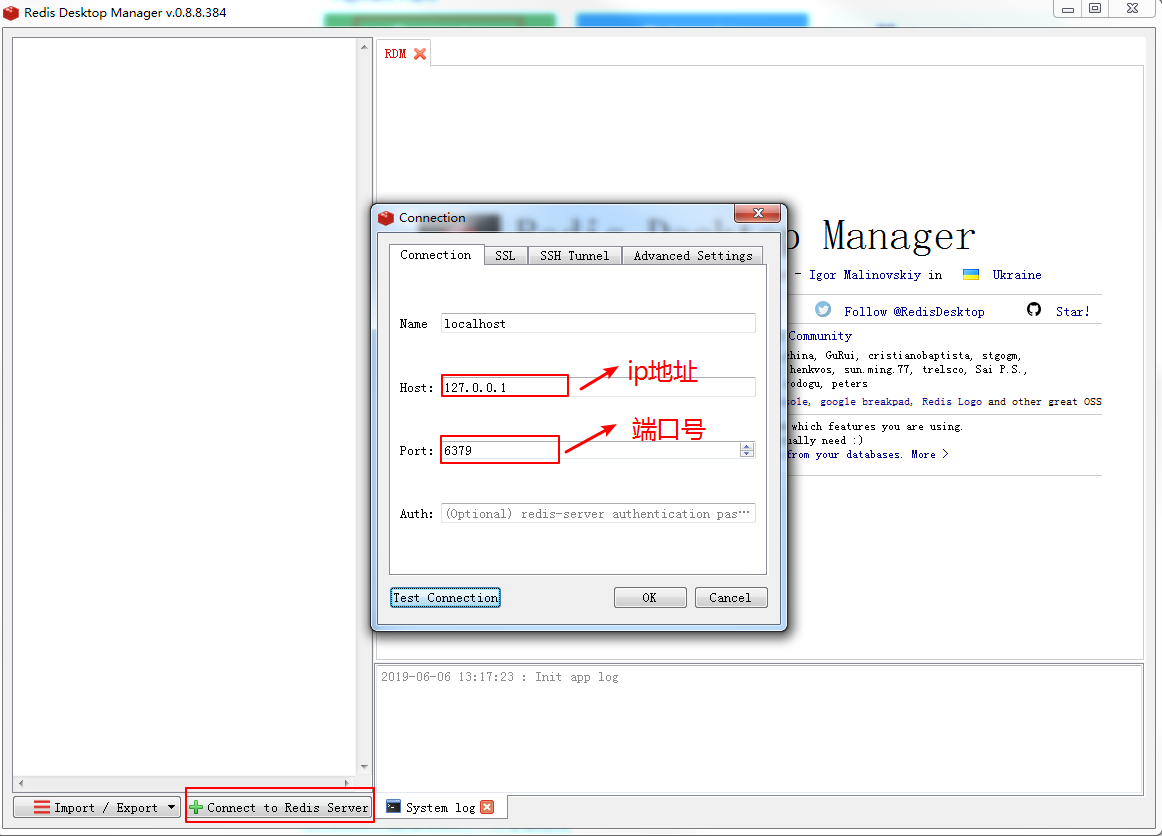1162x836 pixels.
Task: Click the Test Connection button
Action: (445, 597)
